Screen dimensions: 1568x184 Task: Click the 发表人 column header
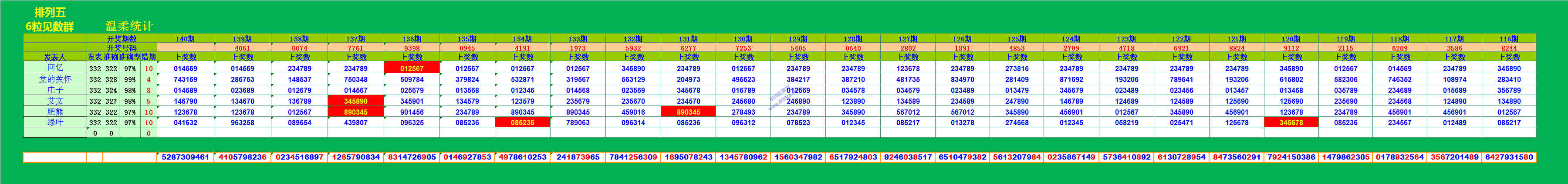click(x=55, y=57)
